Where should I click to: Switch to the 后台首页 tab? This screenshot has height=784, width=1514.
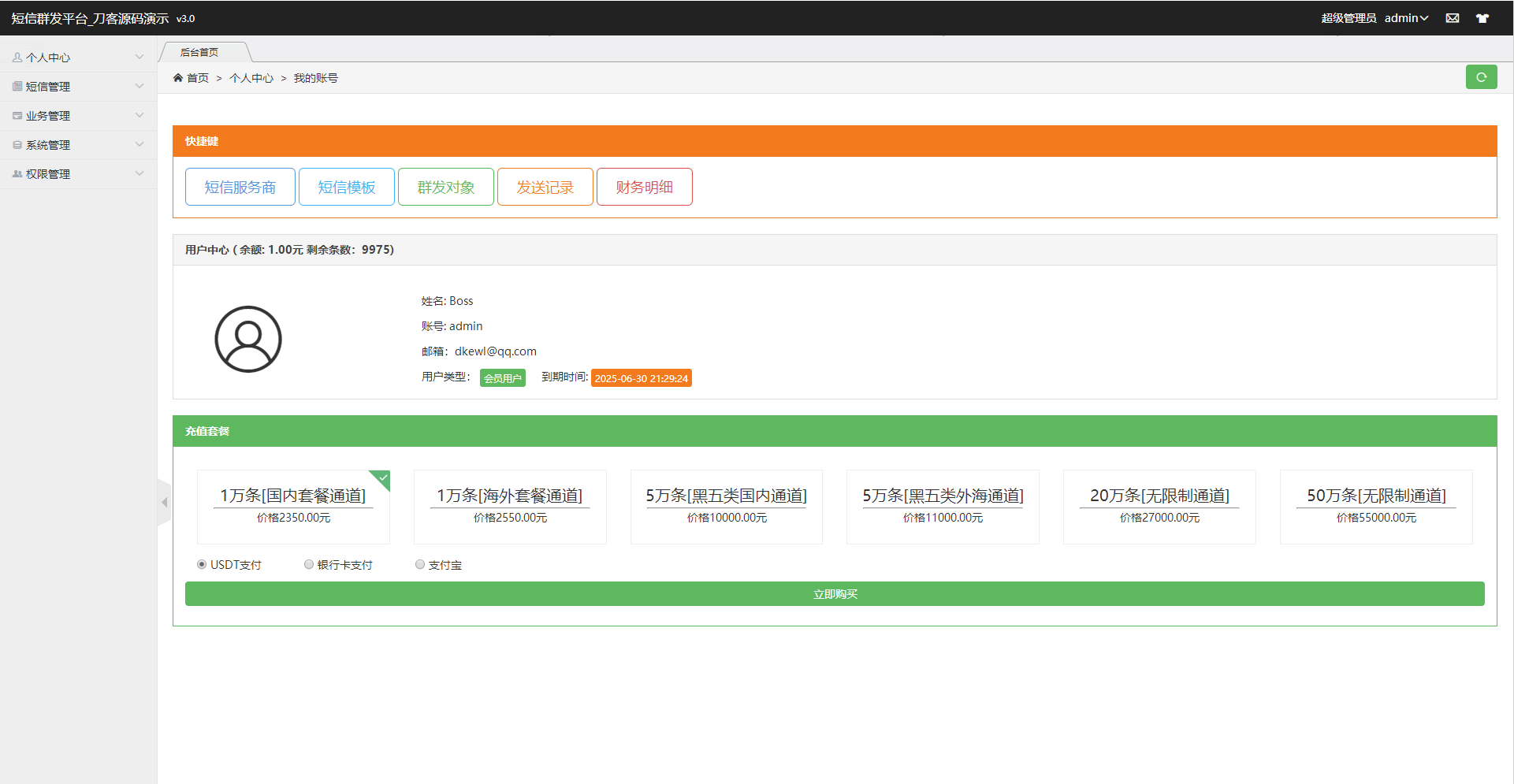[199, 52]
